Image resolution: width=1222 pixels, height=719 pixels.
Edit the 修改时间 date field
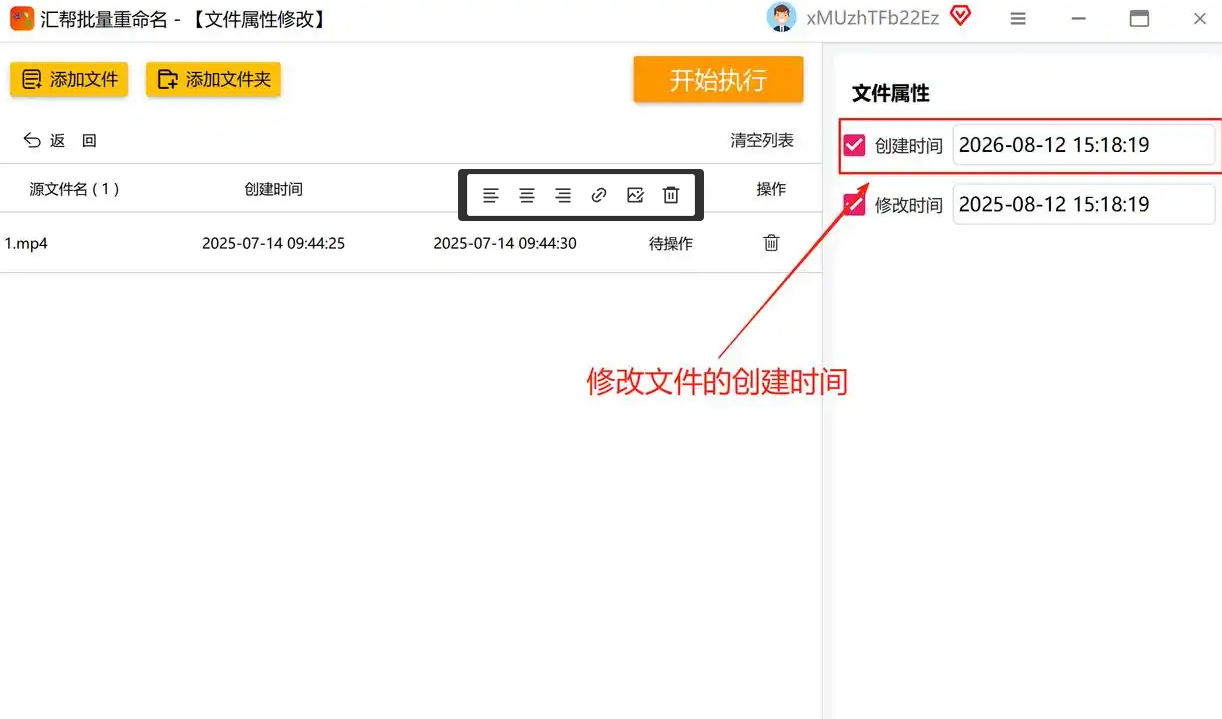(x=1083, y=204)
